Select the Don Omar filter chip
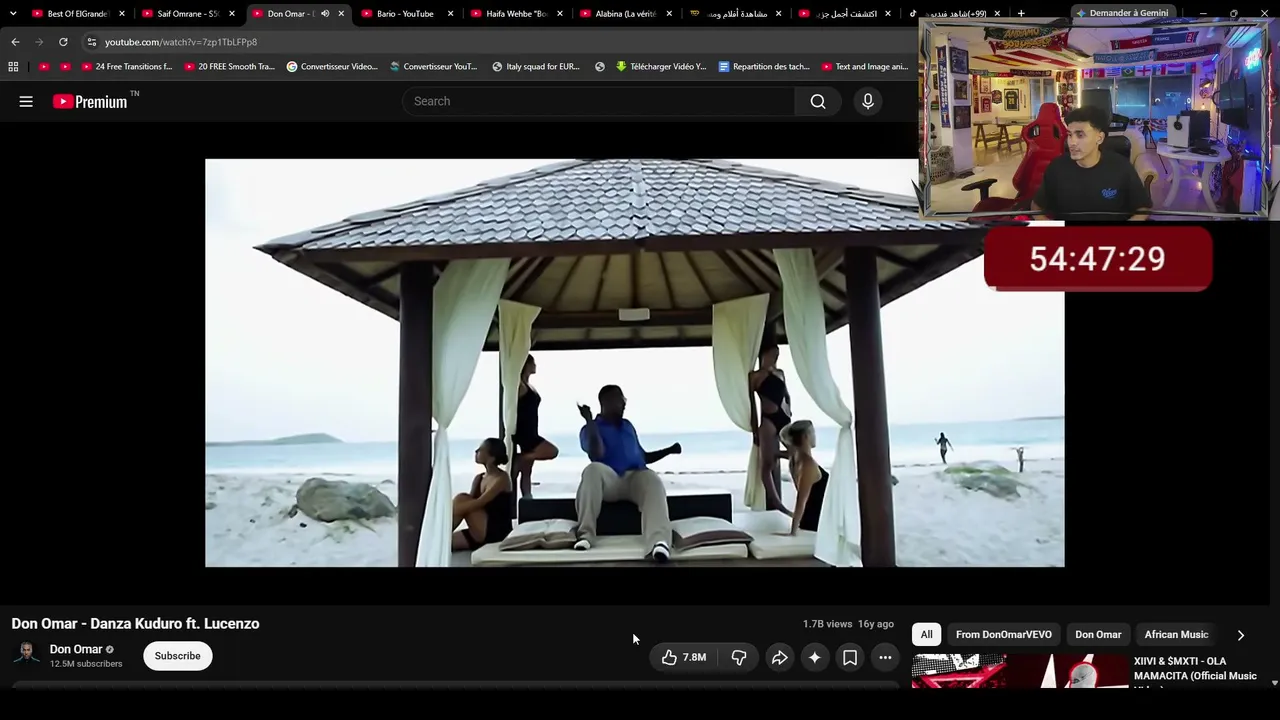 pyautogui.click(x=1098, y=635)
